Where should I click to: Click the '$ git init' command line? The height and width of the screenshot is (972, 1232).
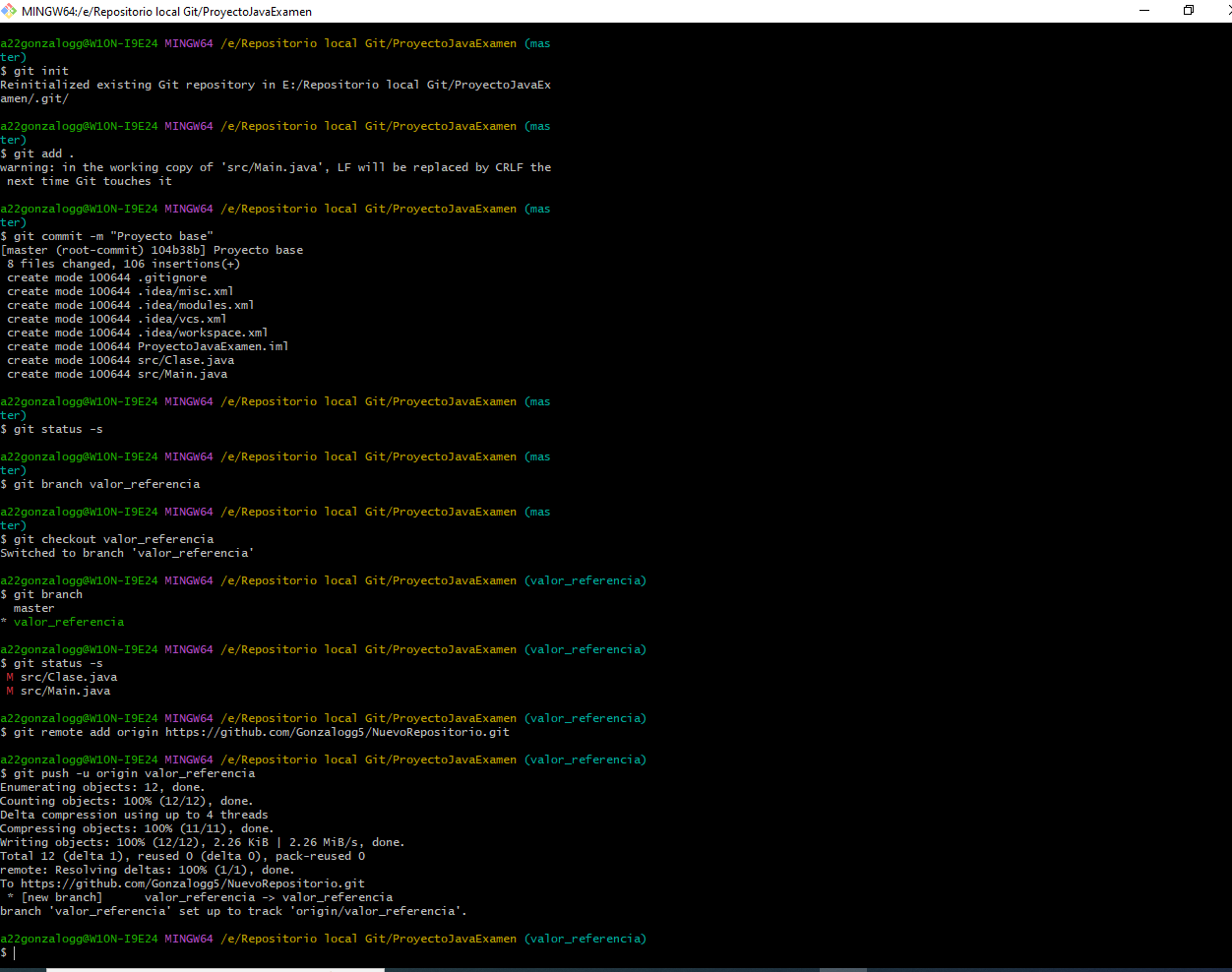(x=34, y=71)
